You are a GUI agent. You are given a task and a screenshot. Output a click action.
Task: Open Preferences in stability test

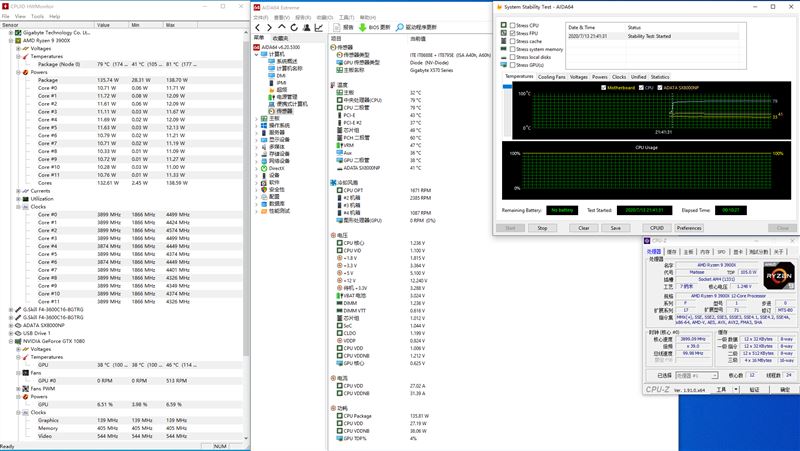pos(689,228)
